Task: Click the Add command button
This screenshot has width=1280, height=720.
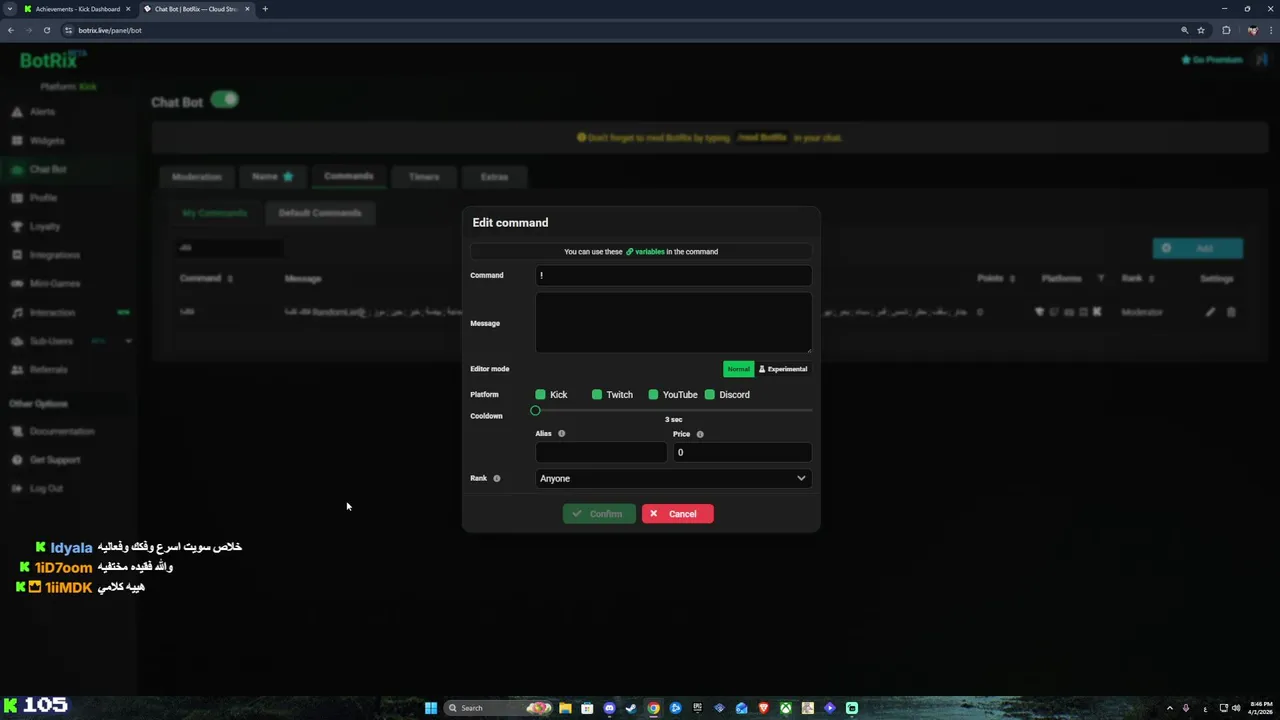Action: [x=1197, y=248]
